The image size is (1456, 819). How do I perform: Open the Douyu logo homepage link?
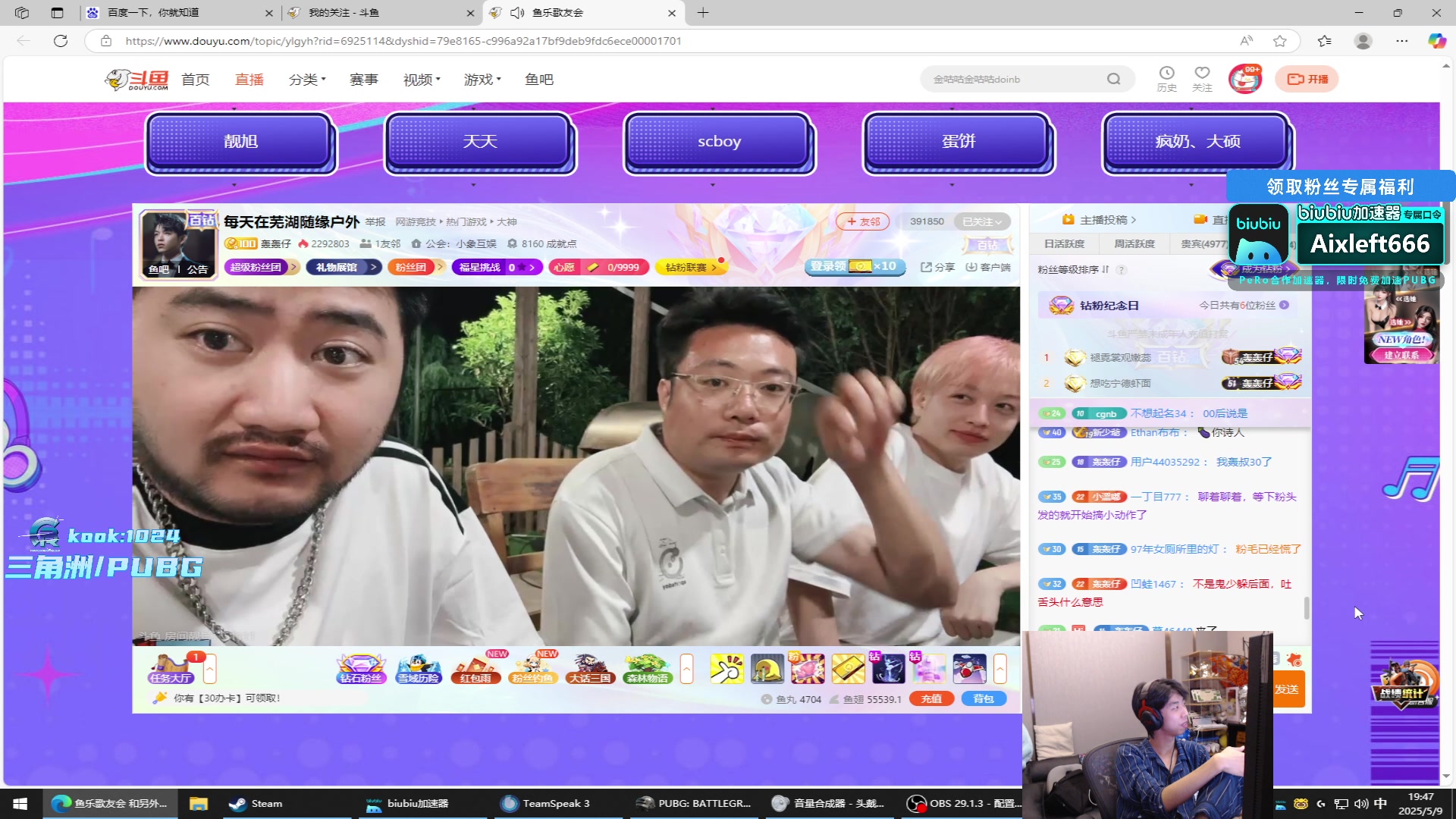click(x=137, y=79)
